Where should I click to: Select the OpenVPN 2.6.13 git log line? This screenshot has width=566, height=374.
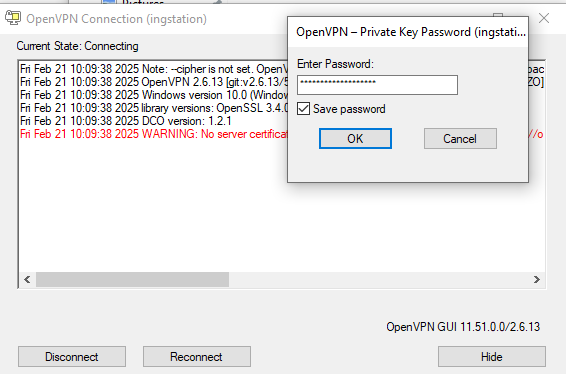tap(154, 82)
